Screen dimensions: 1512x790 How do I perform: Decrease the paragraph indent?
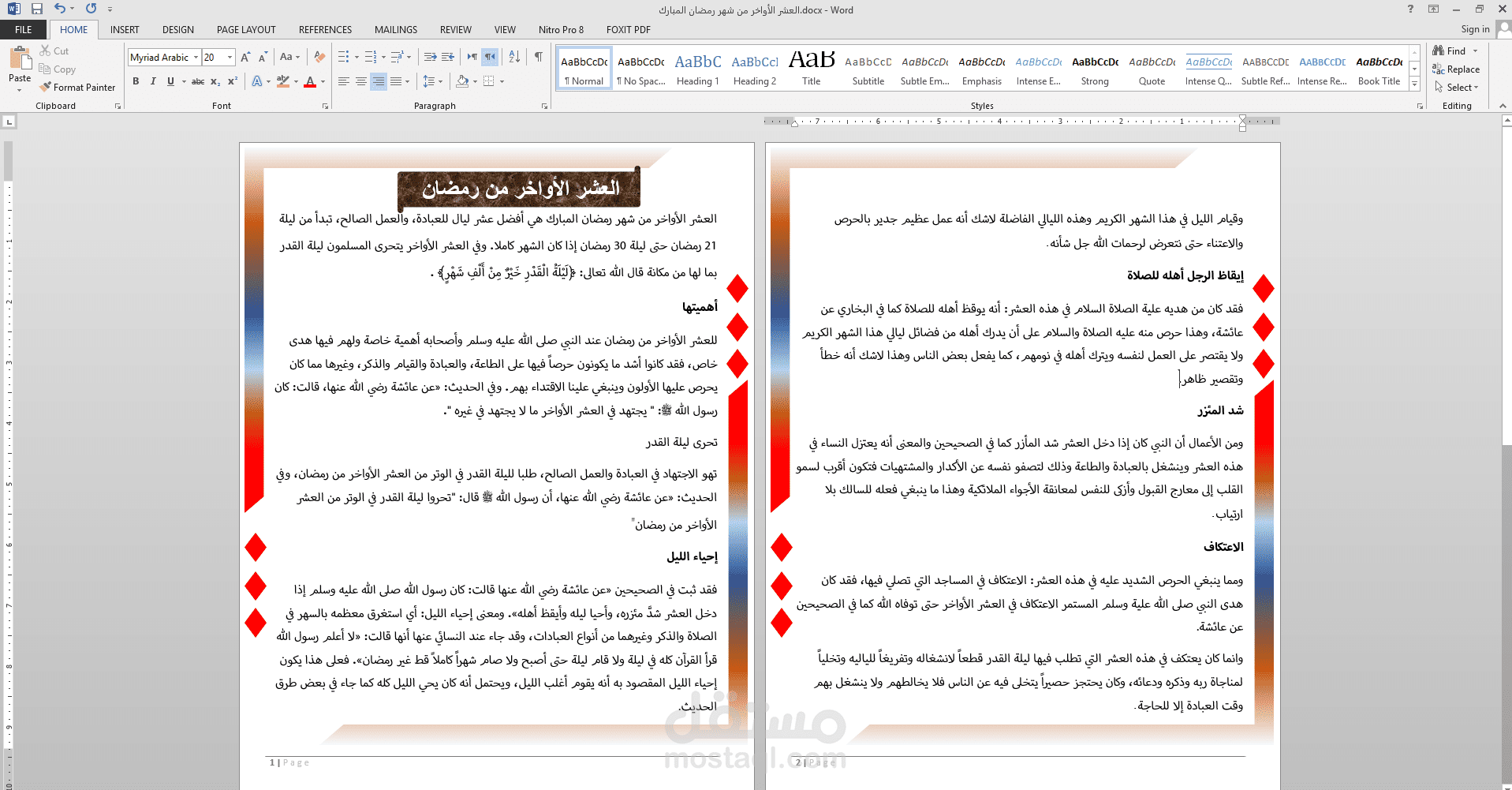point(430,58)
